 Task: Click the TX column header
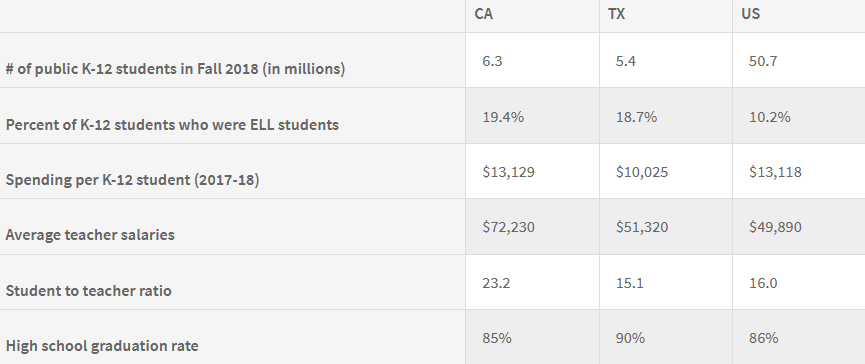[x=616, y=14]
